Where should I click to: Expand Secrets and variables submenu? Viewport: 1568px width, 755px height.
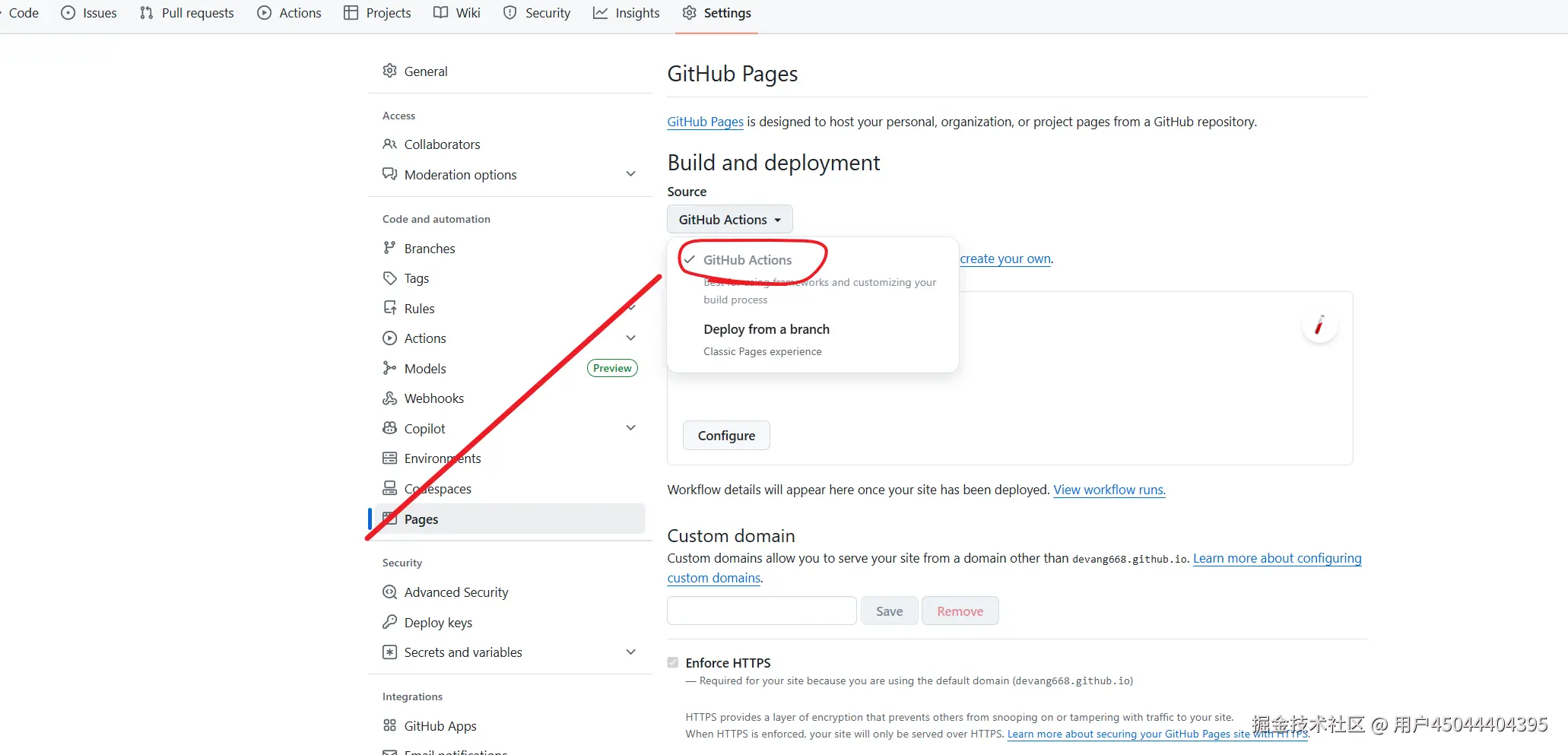coord(631,652)
